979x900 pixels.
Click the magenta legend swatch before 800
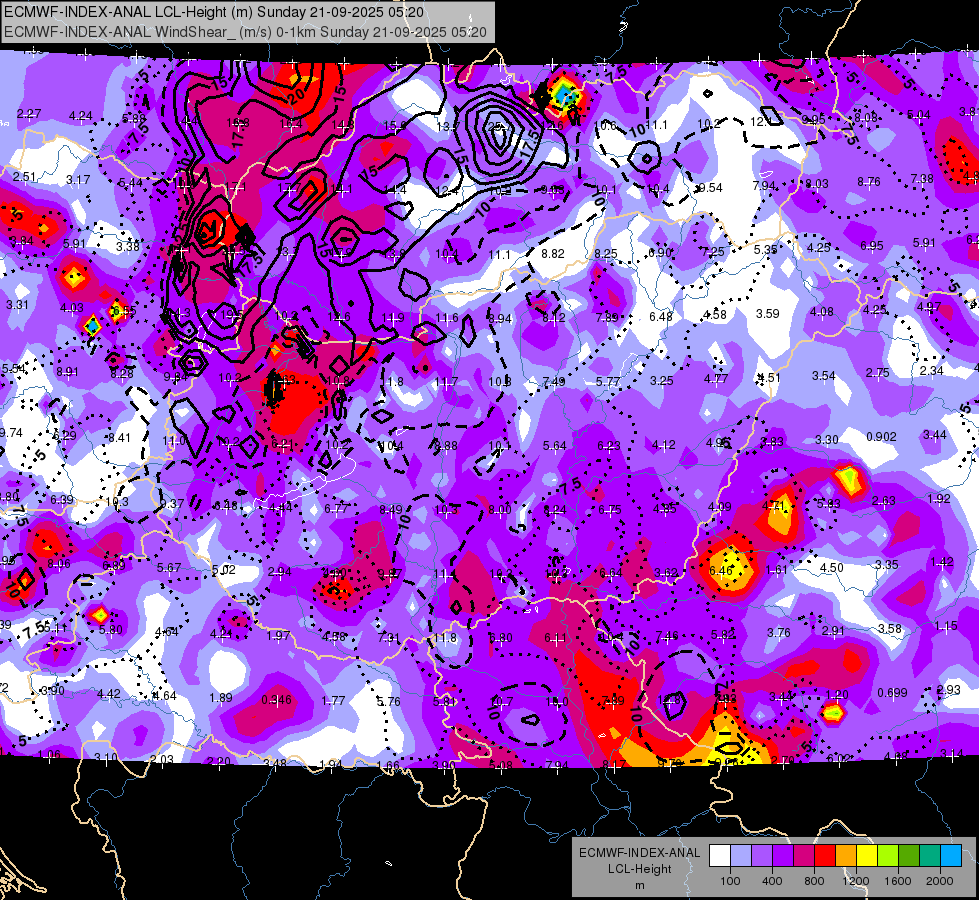click(804, 856)
